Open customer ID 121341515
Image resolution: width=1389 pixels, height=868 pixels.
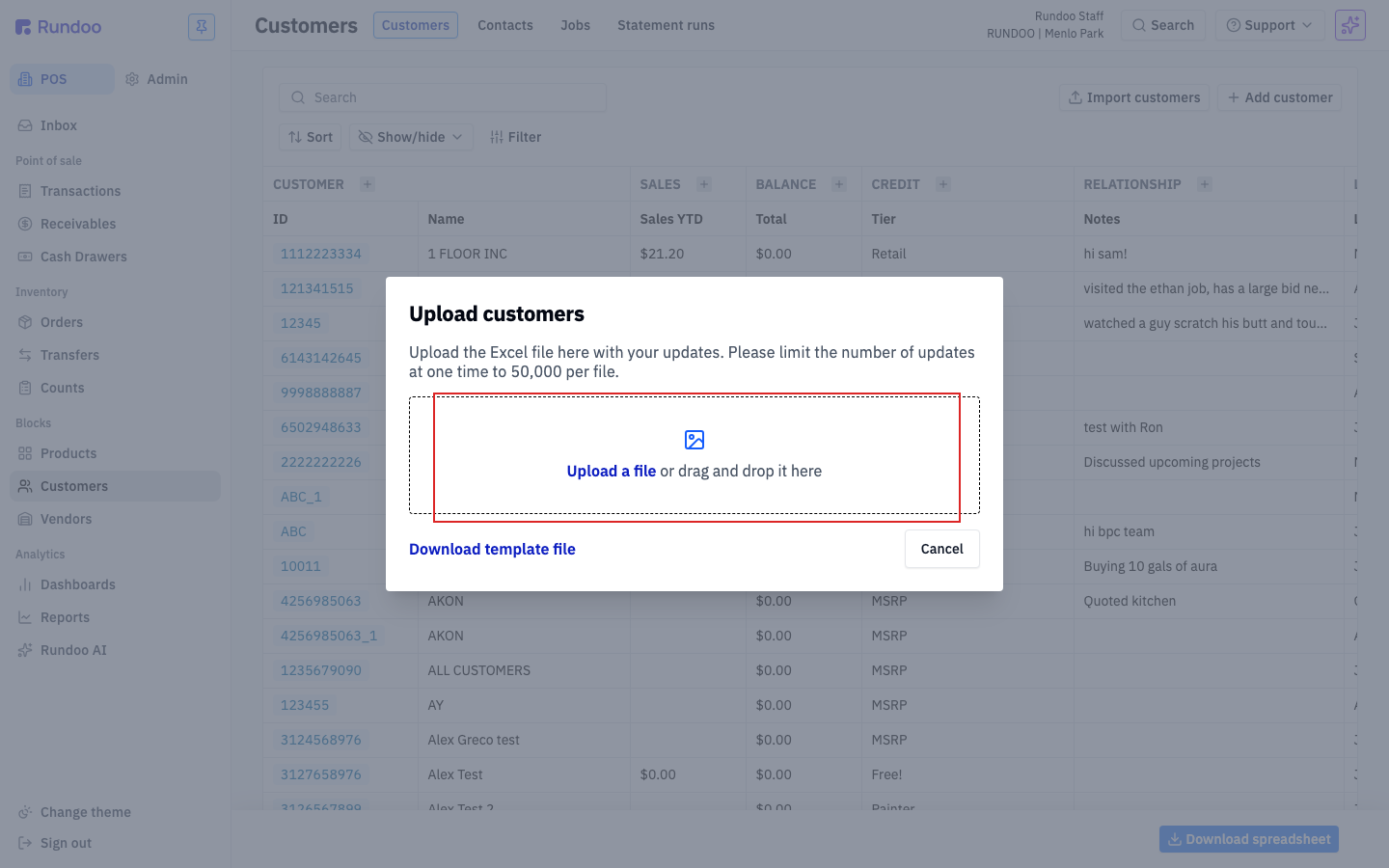(x=317, y=288)
